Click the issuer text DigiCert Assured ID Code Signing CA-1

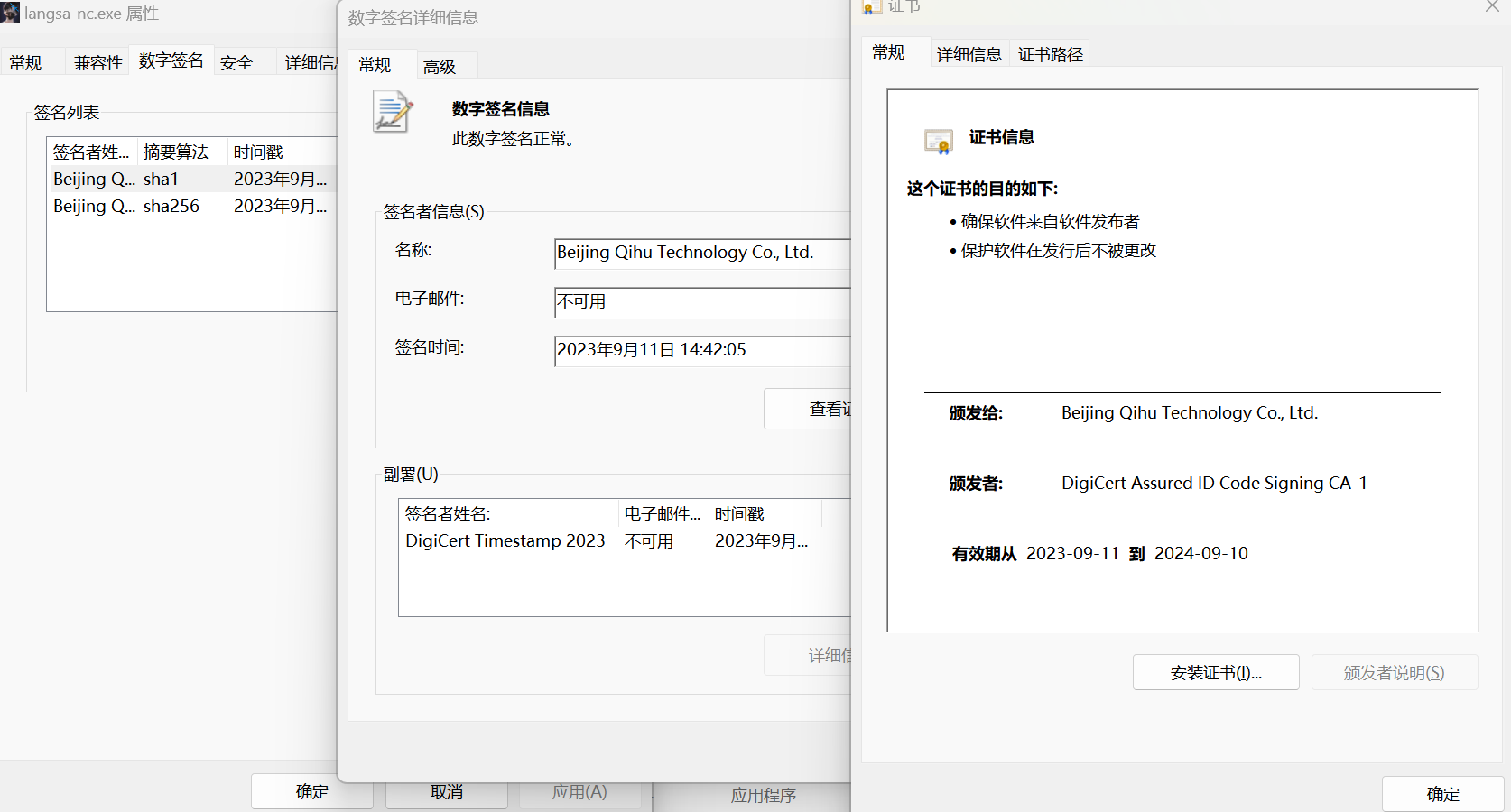coord(1214,483)
